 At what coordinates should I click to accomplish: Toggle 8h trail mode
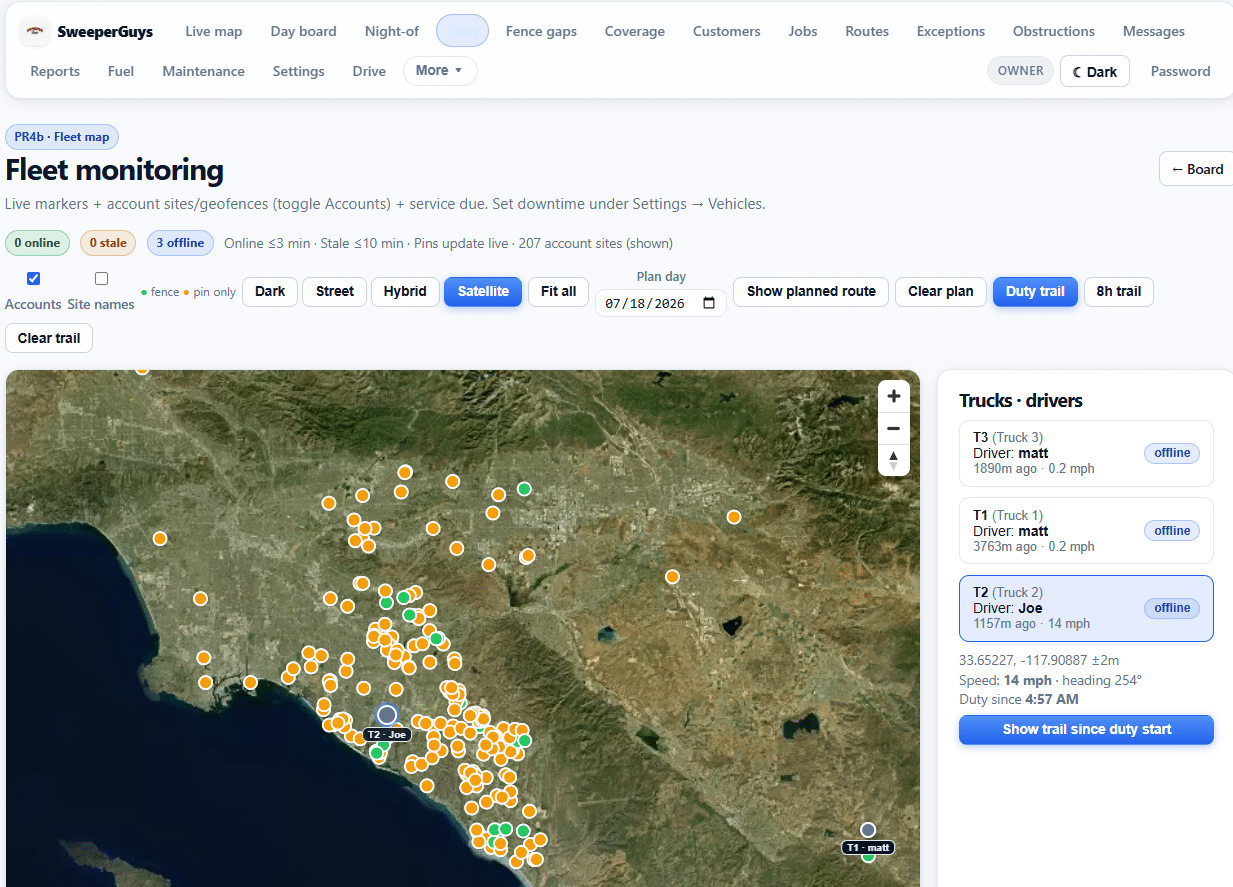(x=1118, y=291)
